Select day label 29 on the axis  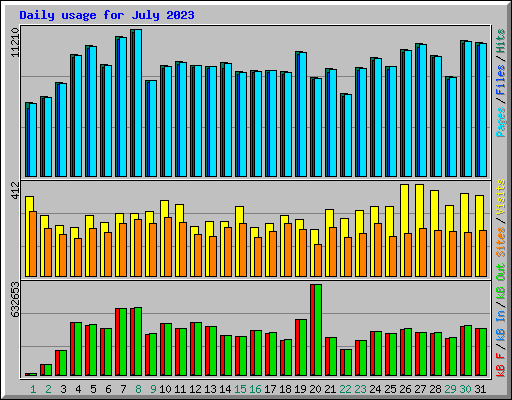(450, 389)
